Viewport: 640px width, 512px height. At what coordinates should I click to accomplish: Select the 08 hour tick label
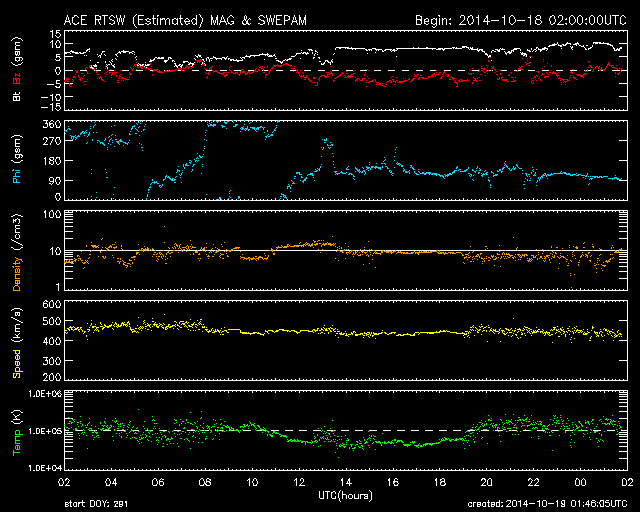205,483
